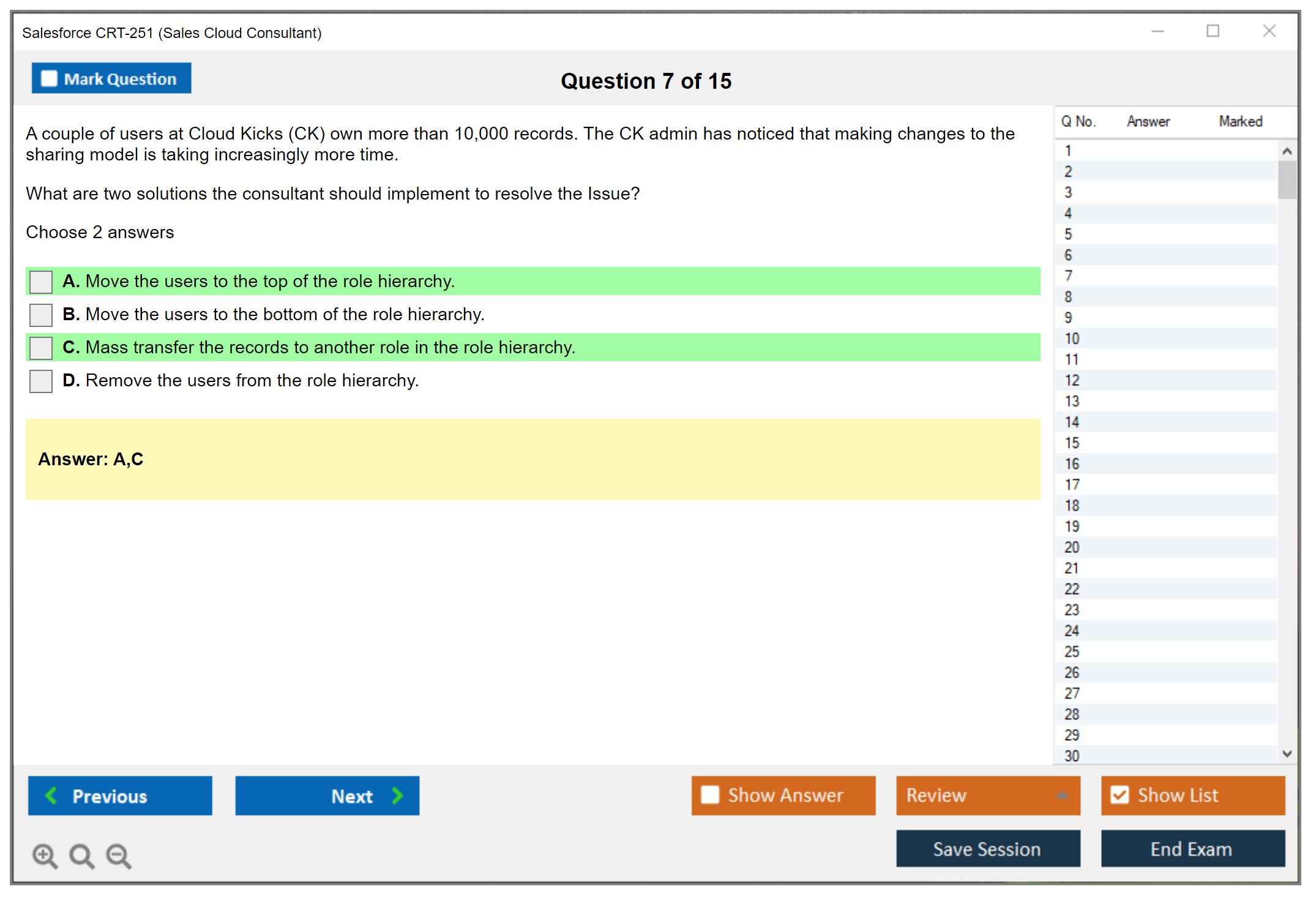The height and width of the screenshot is (900, 1316).
Task: Toggle the Show Answer checkbox
Action: pos(710,795)
